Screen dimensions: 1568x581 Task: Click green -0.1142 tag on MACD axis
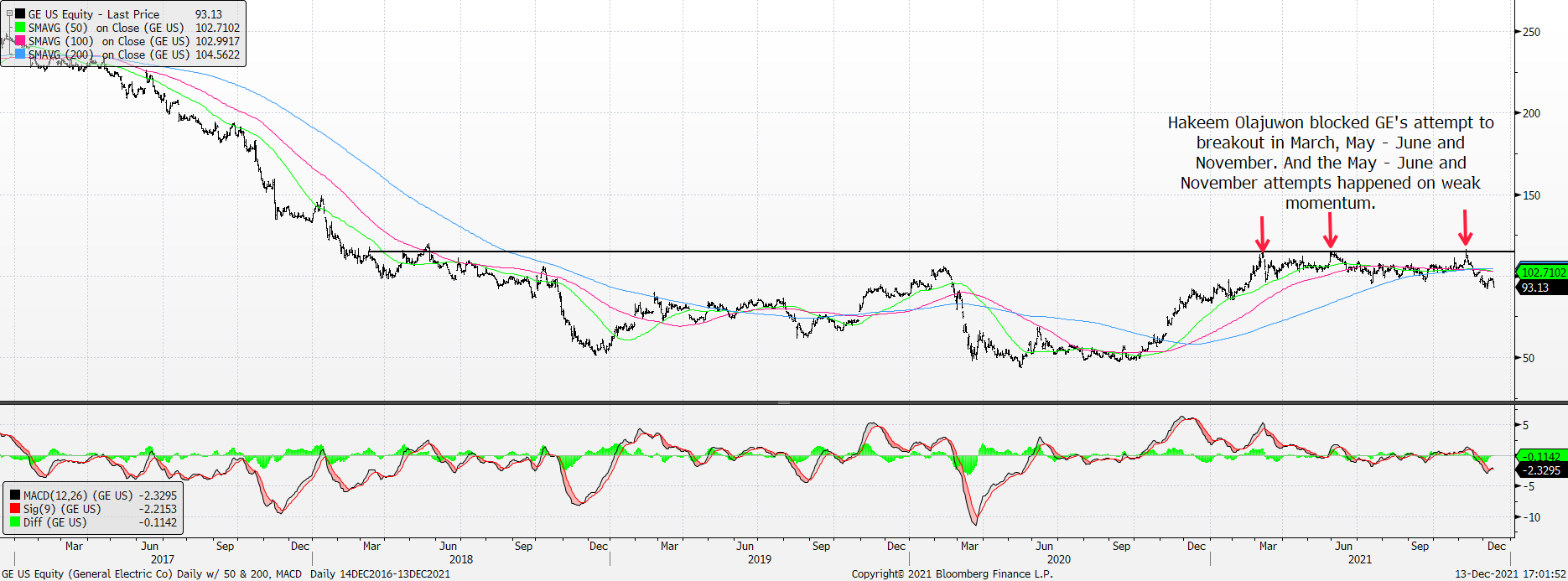coord(1541,457)
